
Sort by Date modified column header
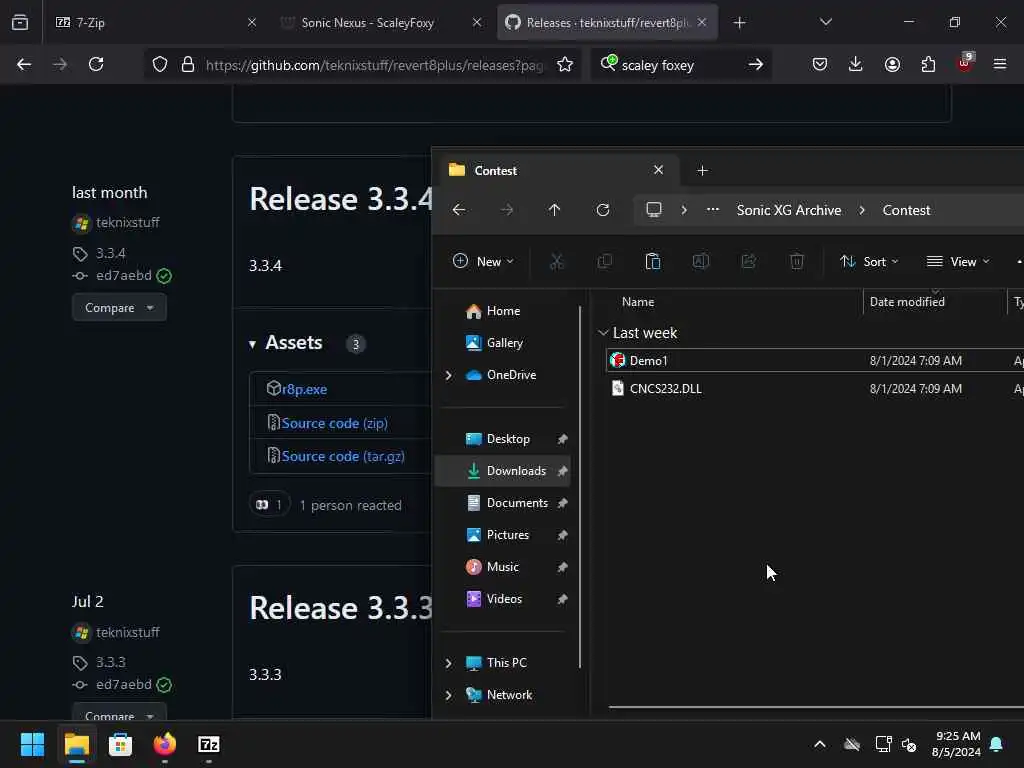point(907,302)
